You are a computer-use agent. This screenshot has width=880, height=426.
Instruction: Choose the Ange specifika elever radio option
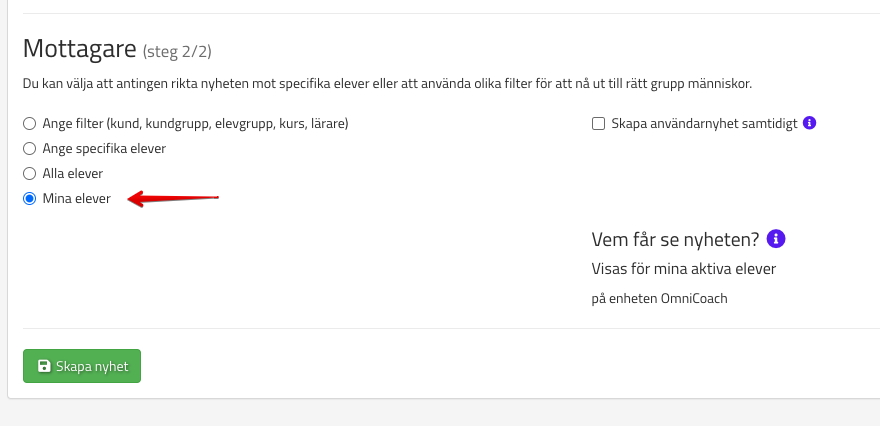tap(29, 148)
